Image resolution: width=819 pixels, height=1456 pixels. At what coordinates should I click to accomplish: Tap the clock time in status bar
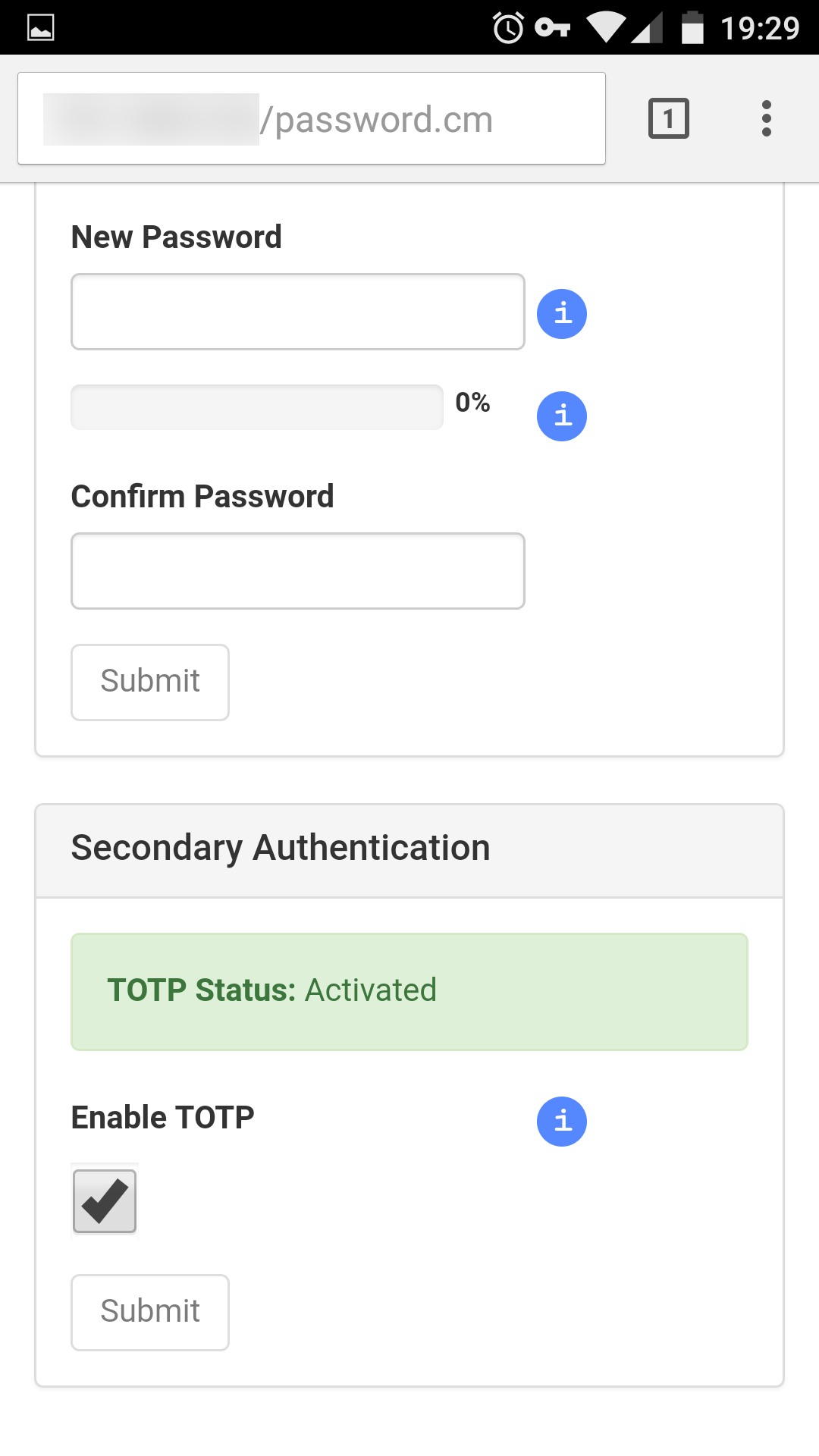[760, 28]
